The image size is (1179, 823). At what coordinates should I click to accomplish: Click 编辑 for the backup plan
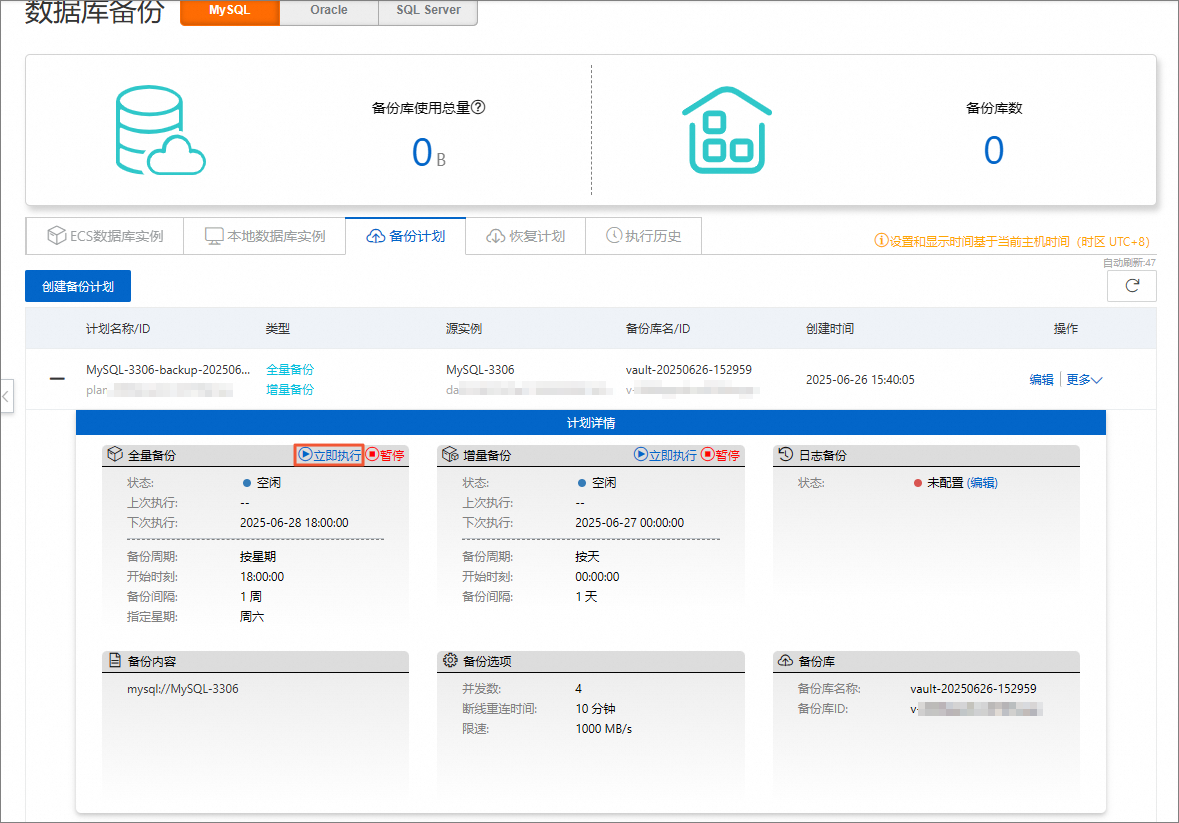[x=1041, y=380]
